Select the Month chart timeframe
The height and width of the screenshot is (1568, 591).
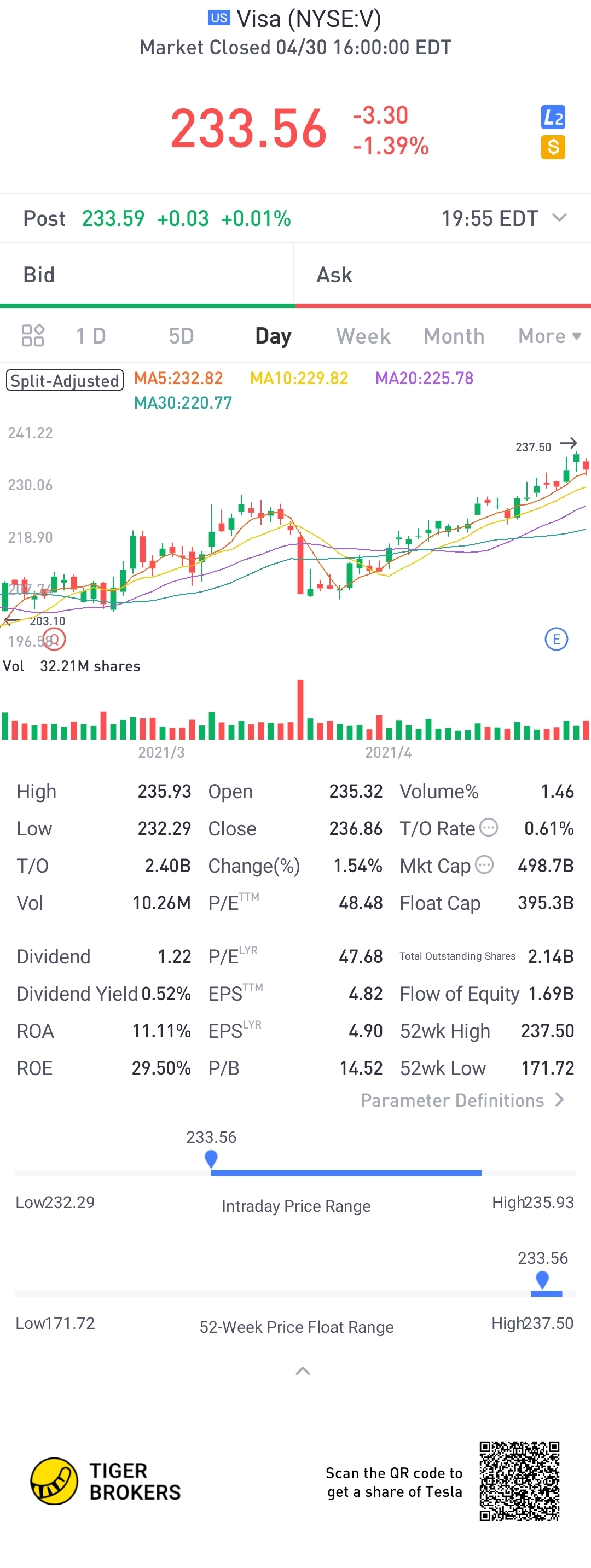pyautogui.click(x=454, y=336)
